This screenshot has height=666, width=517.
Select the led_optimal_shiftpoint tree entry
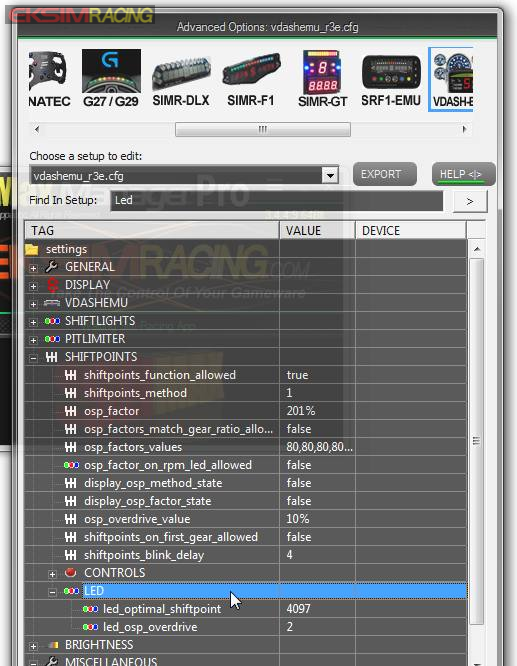pos(162,609)
